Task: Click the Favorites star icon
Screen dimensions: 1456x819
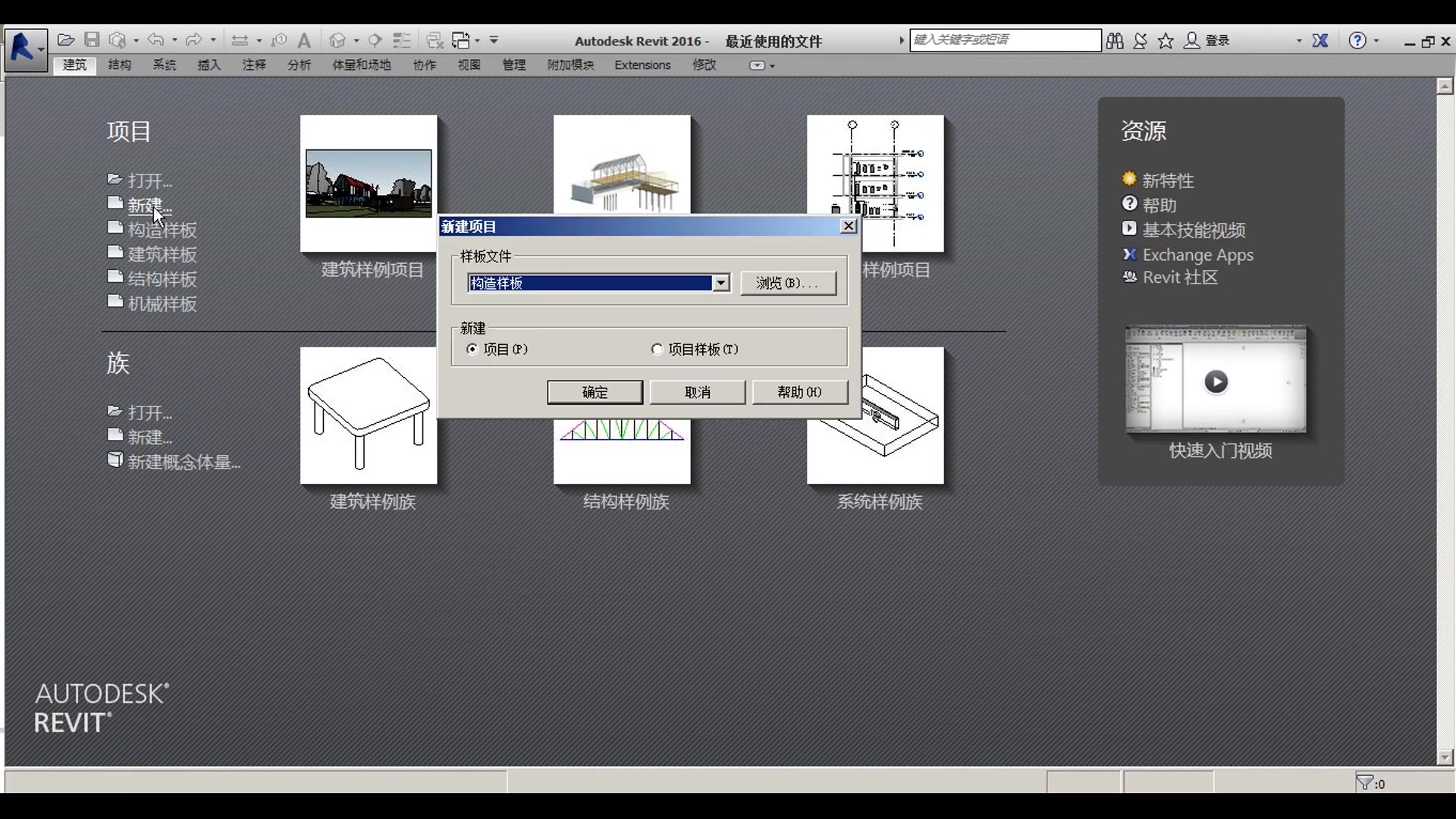Action: [x=1166, y=41]
